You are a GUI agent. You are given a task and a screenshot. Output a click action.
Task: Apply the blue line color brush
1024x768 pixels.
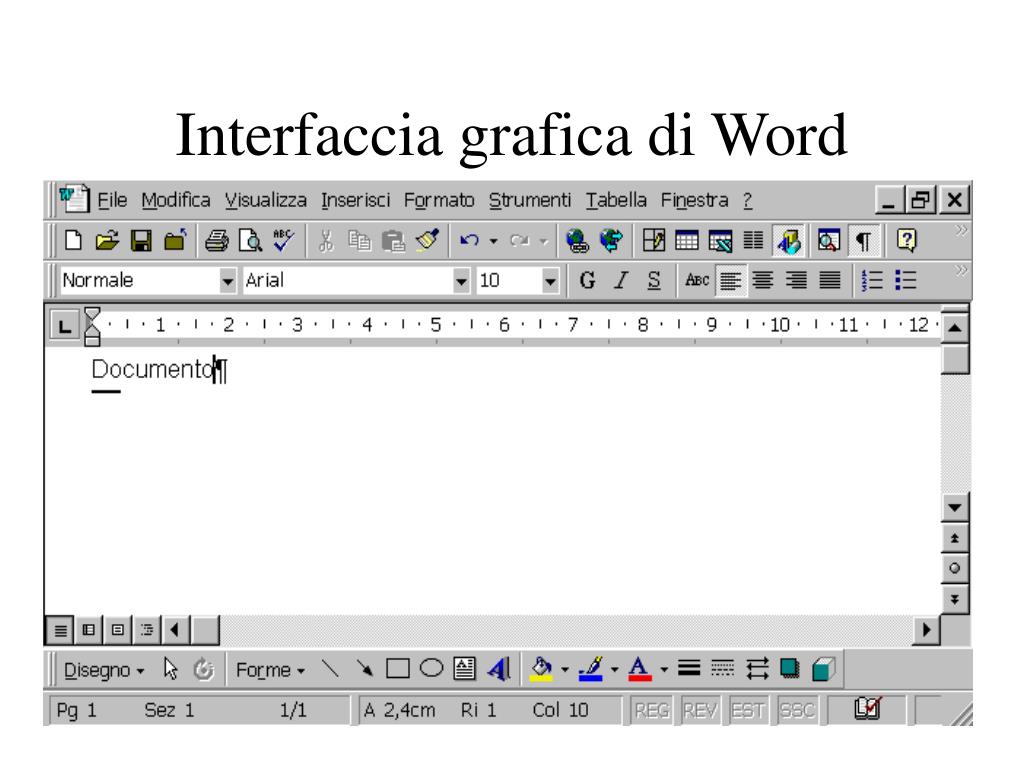[x=591, y=669]
